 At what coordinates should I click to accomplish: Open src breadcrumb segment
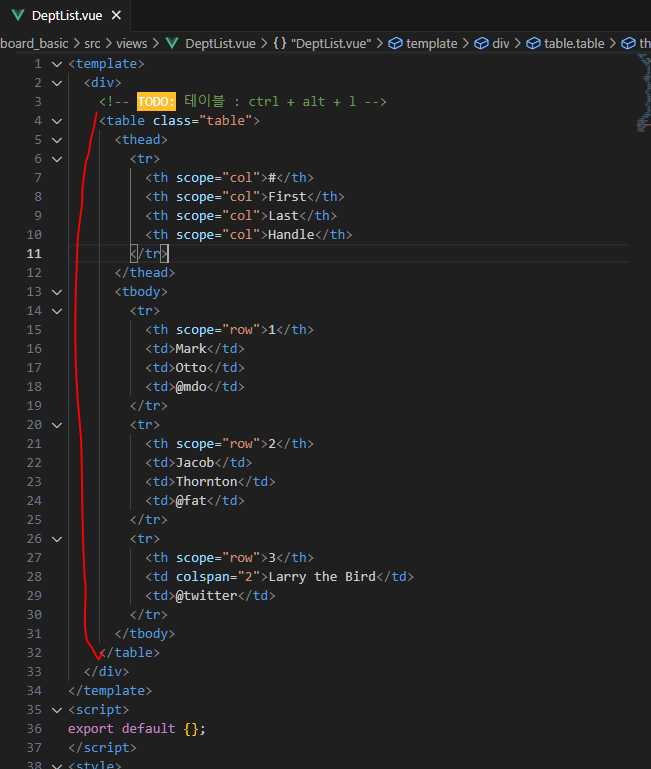[92, 44]
